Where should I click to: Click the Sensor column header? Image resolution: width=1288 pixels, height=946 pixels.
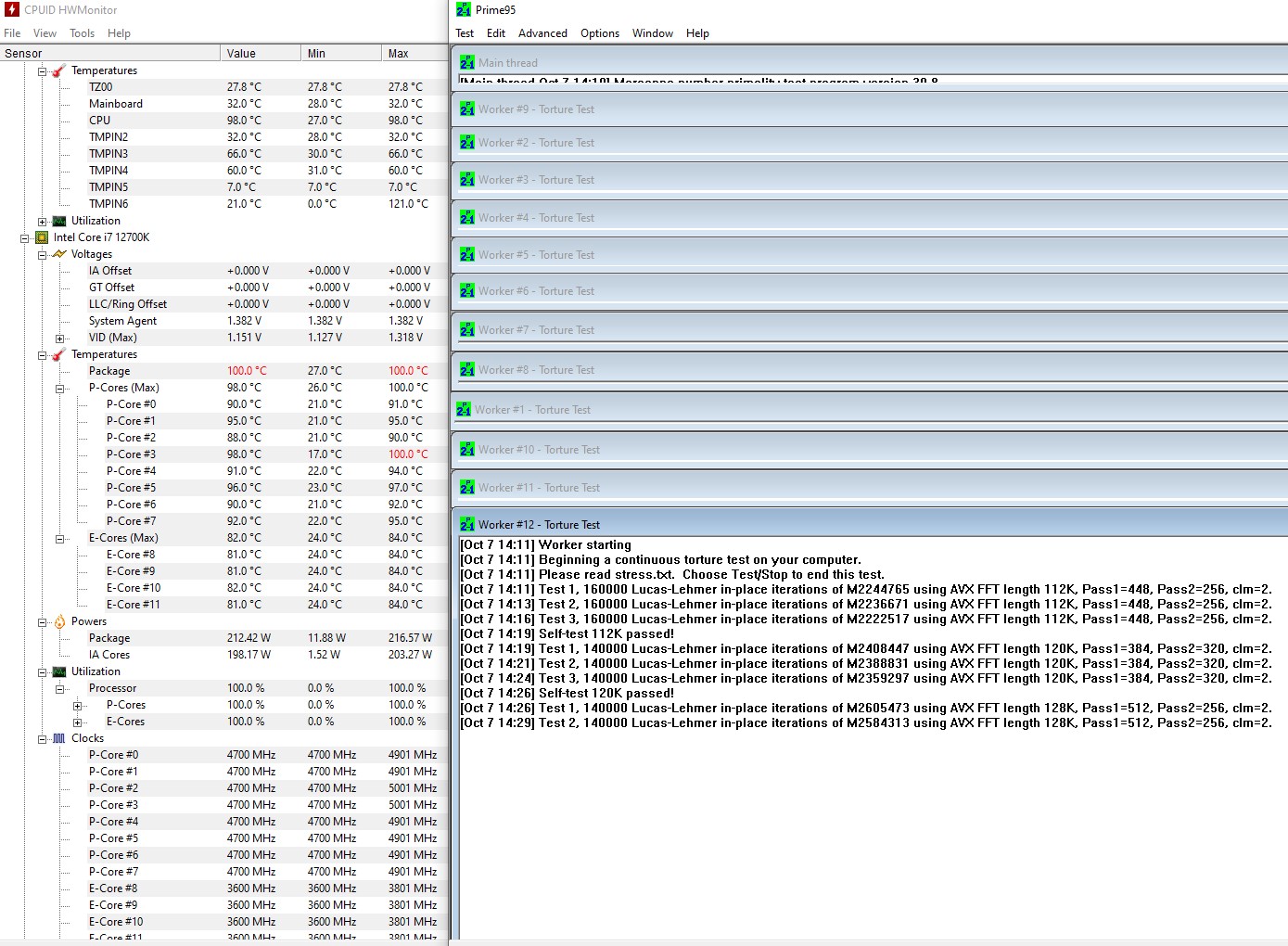(x=110, y=54)
